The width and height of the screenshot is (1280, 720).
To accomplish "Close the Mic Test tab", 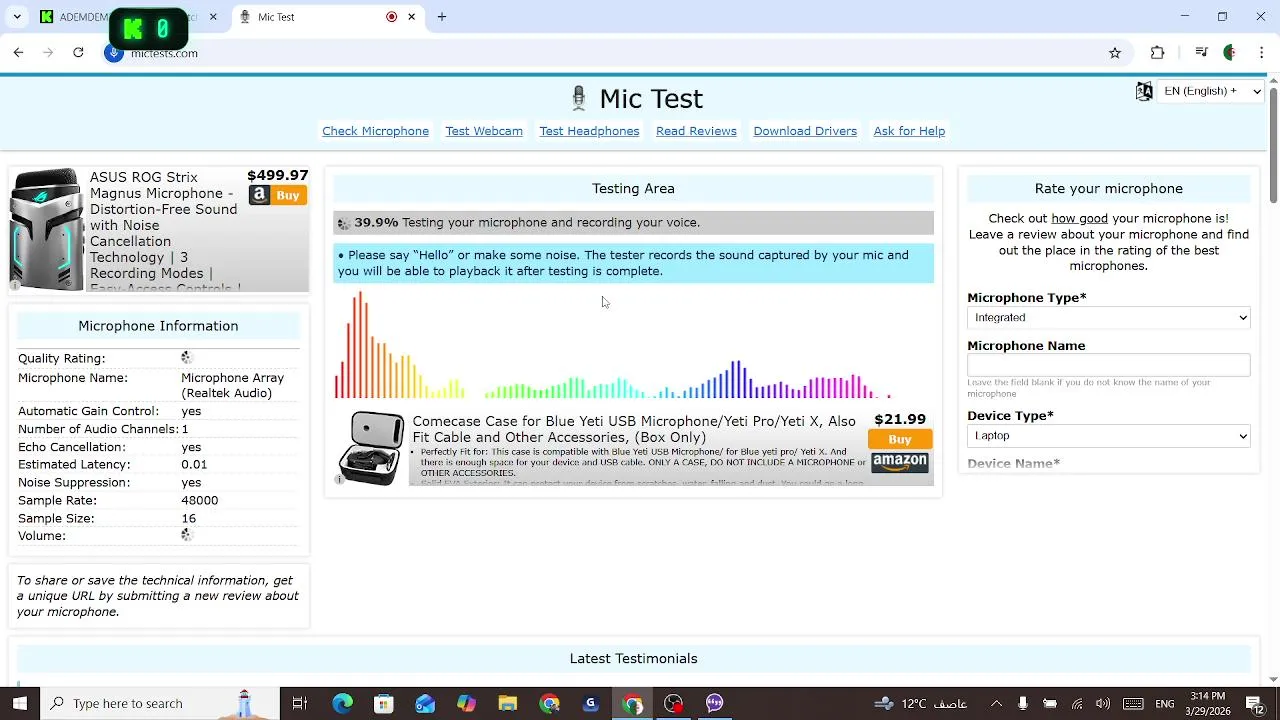I will [x=411, y=17].
